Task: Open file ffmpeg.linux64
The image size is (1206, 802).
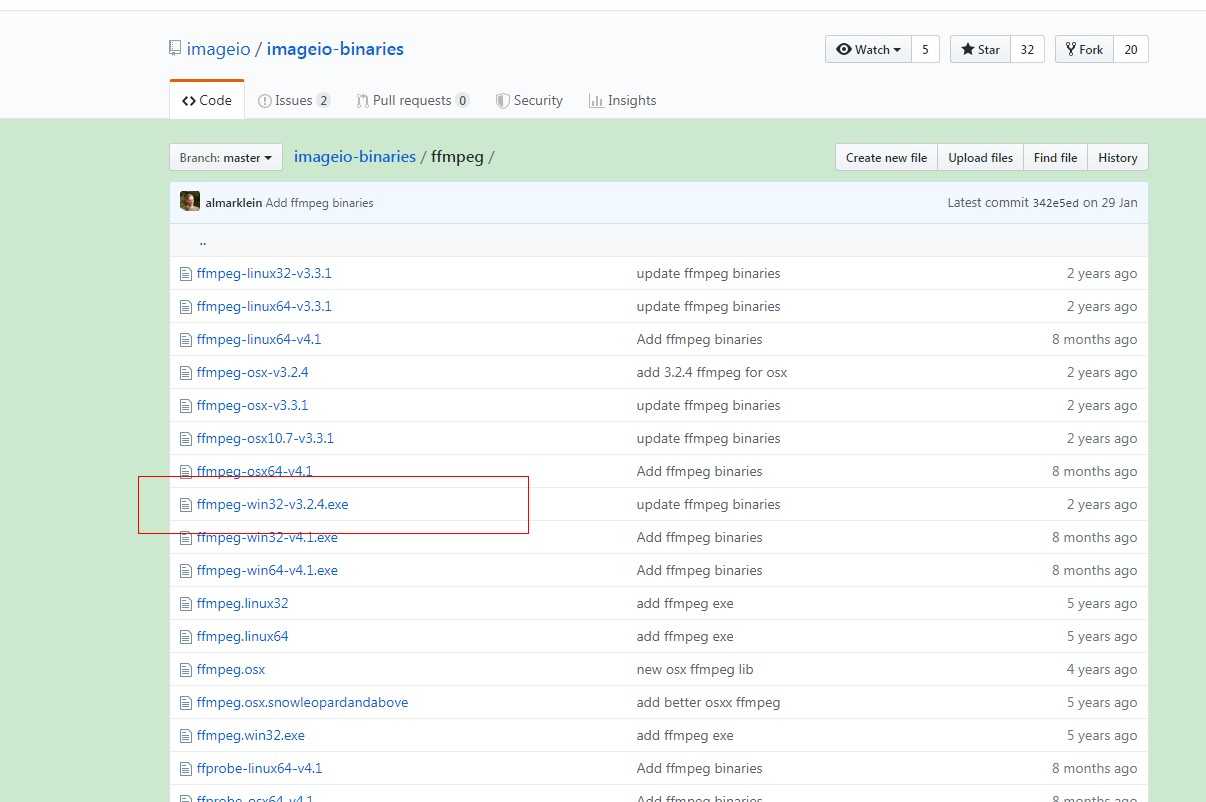Action: (x=242, y=636)
